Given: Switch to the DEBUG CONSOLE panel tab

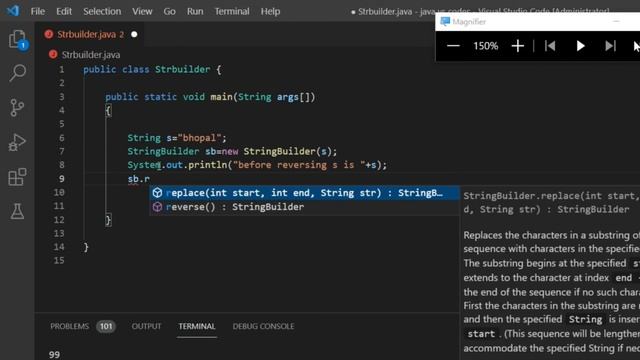Looking at the screenshot, I should (263, 326).
